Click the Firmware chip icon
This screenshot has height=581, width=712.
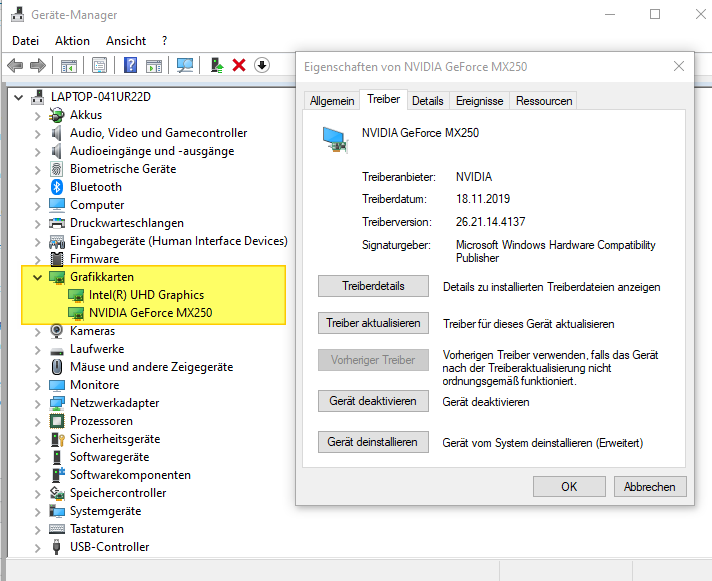click(x=57, y=259)
